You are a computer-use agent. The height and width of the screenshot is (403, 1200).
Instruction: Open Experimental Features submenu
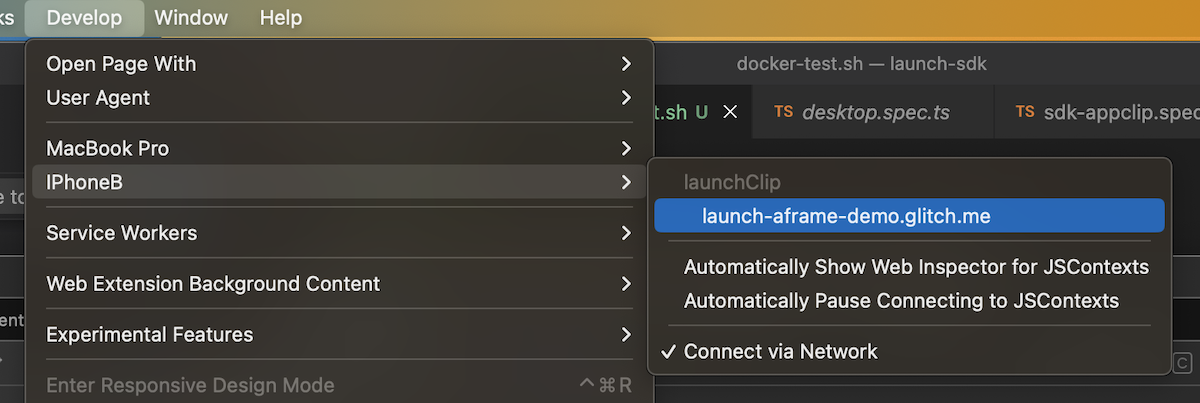[340, 334]
